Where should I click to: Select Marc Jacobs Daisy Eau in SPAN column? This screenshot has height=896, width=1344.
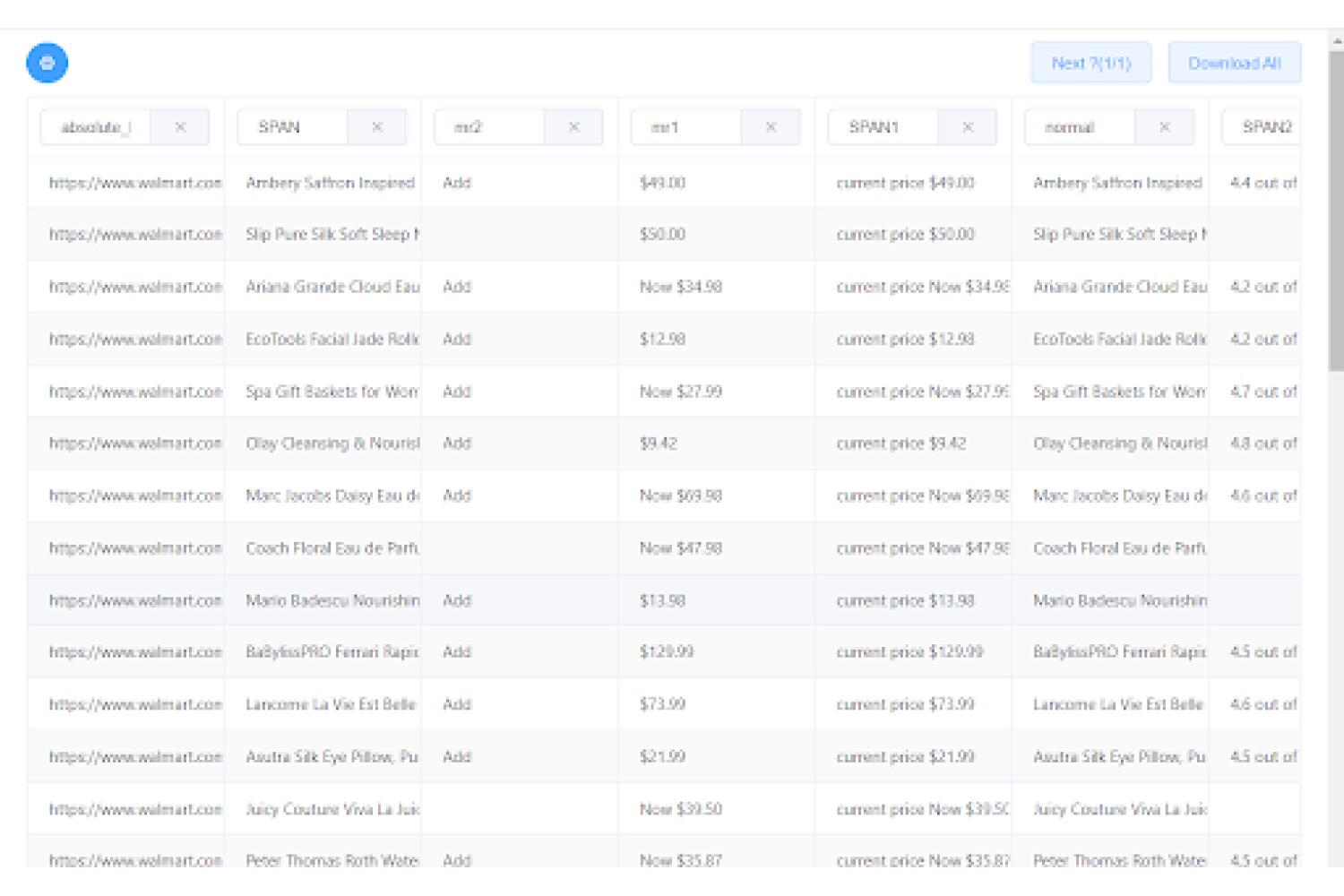pos(332,495)
